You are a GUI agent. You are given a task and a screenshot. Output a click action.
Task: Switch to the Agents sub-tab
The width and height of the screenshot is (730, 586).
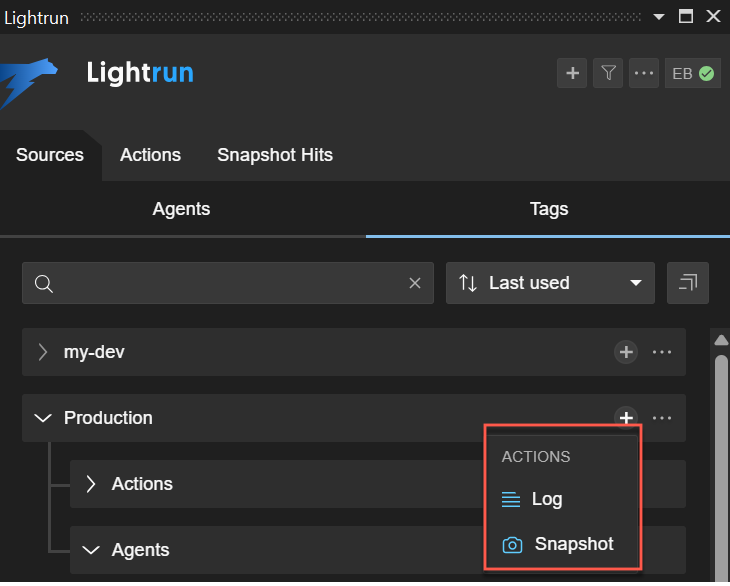(181, 209)
